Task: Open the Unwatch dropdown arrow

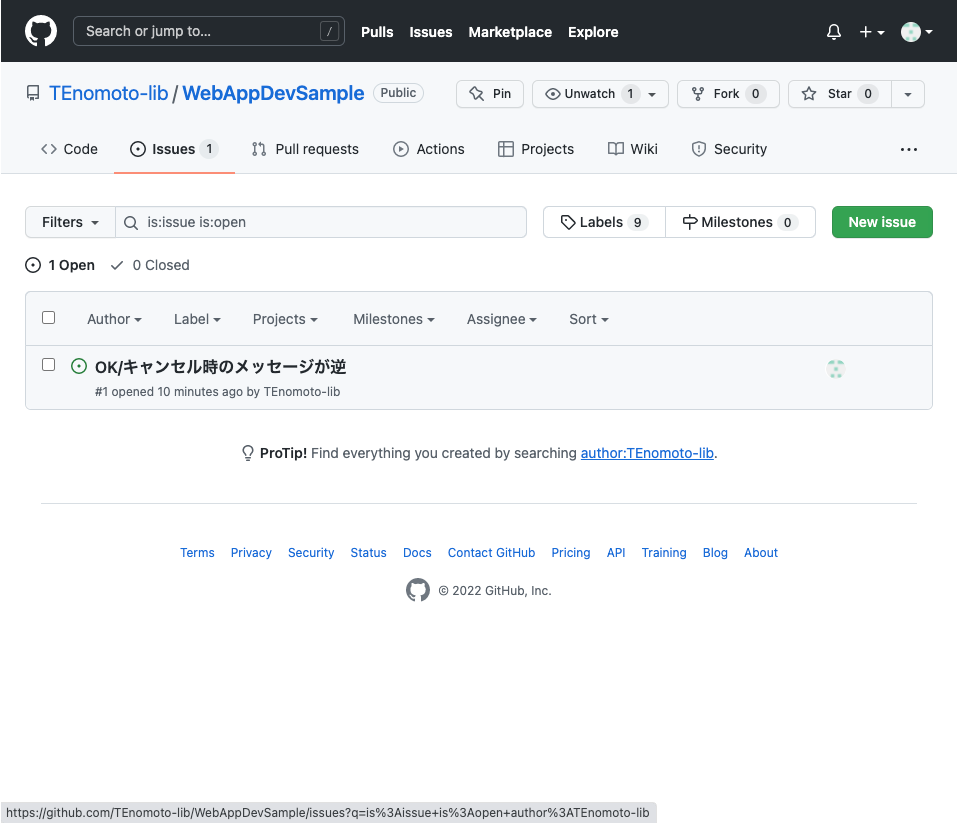Action: coord(652,95)
